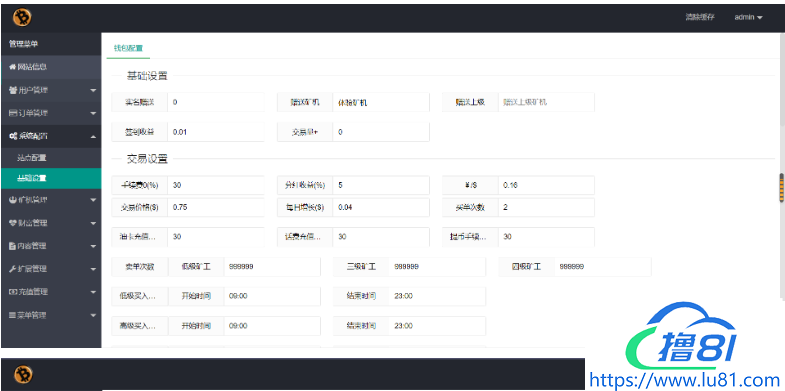Expand the 财务管理 sidebar menu arrow
This screenshot has width=785, height=391.
(93, 223)
